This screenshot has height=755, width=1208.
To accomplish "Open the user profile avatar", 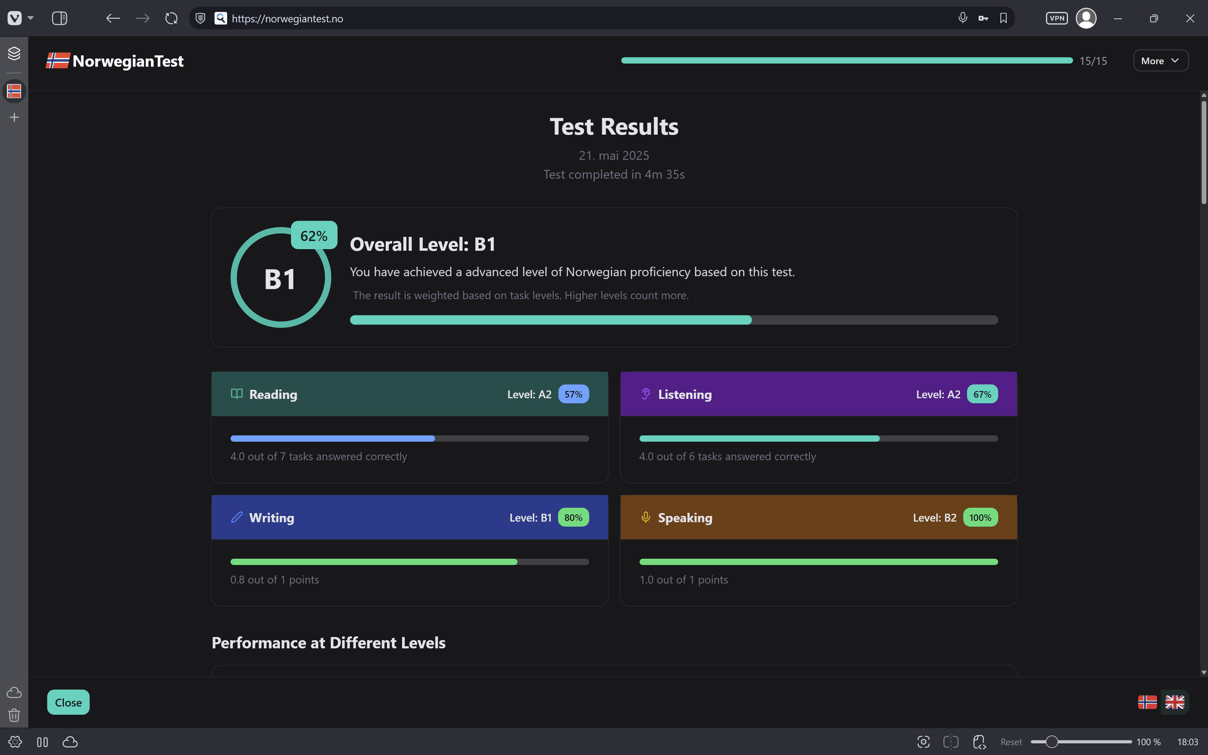I will coord(1086,18).
